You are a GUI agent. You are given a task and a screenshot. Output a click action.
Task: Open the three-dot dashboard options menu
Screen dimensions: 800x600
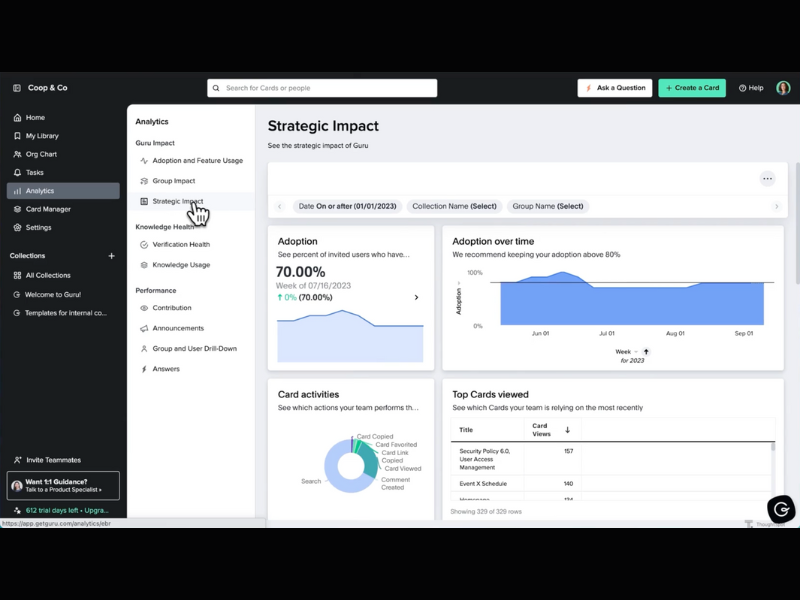tap(767, 179)
